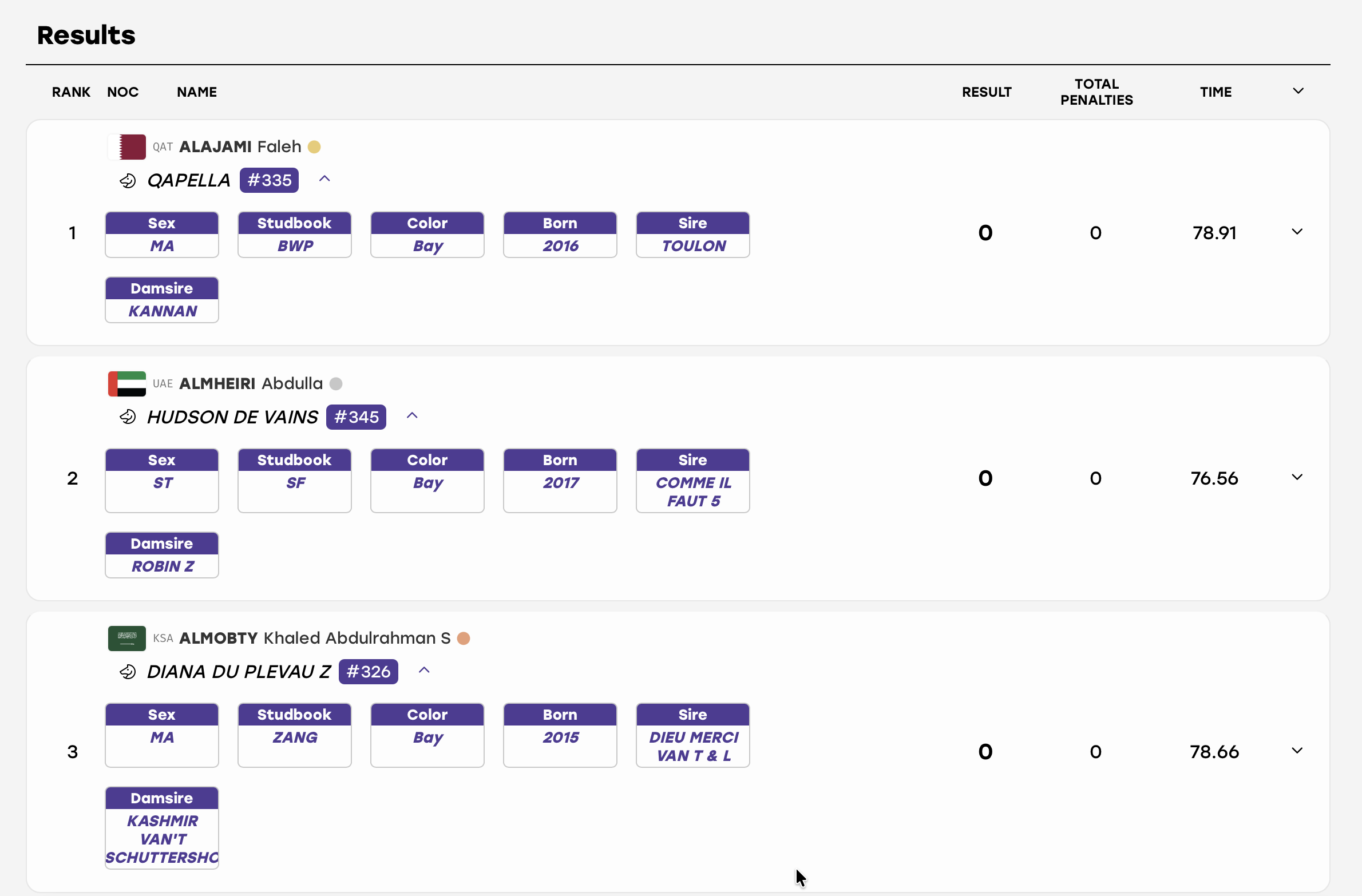Click the gold medal dot after ALAJAMI Faleh
This screenshot has width=1362, height=896.
point(314,147)
